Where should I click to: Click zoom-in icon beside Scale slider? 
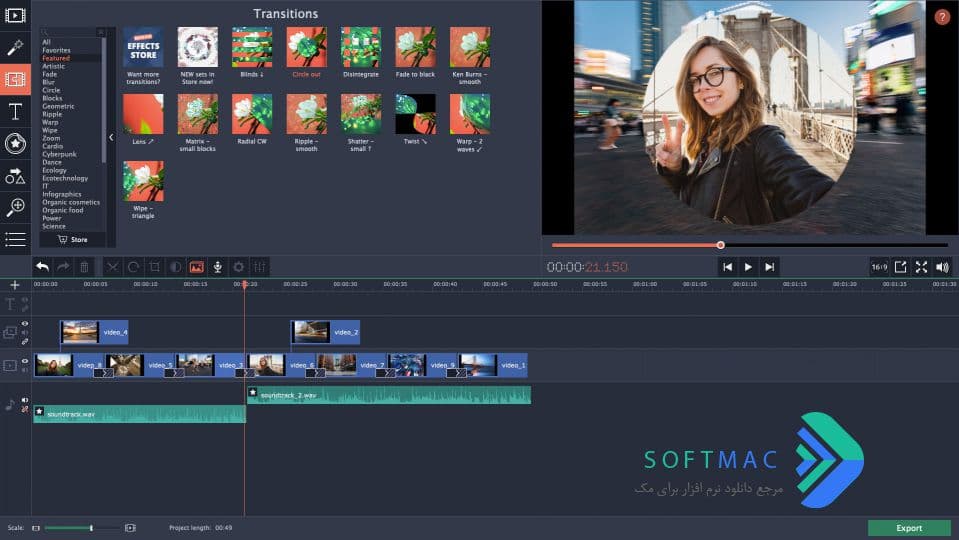coord(130,528)
